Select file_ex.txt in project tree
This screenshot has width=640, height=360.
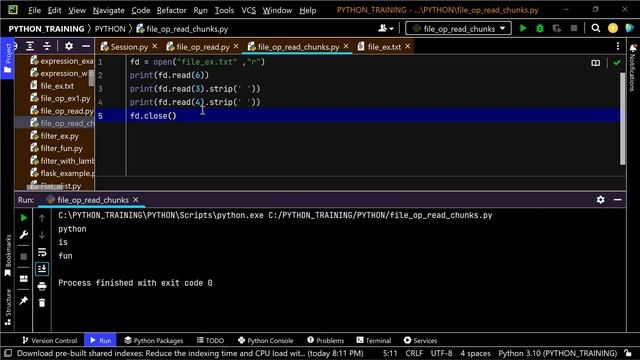57,86
